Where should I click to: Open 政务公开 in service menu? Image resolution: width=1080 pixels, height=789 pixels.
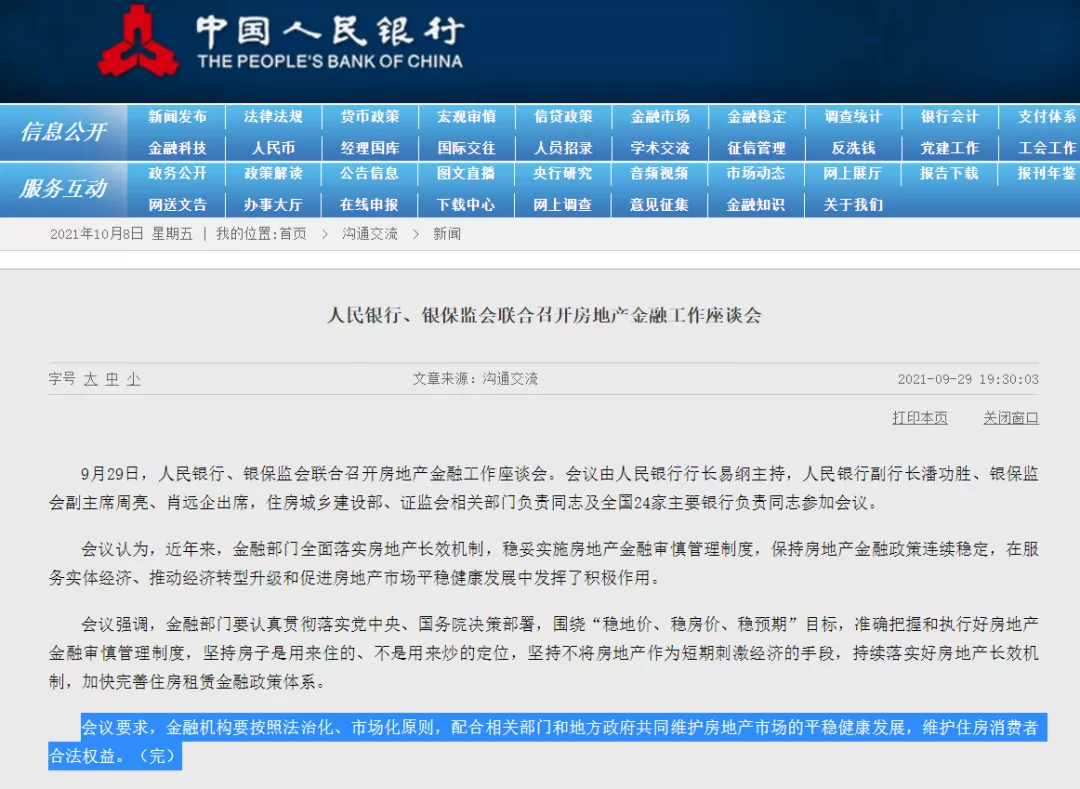click(177, 173)
